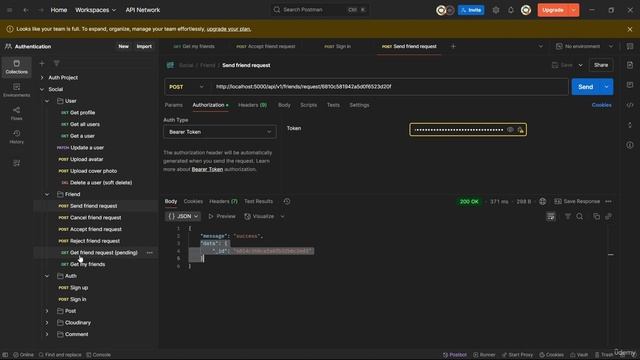
Task: Open the Send button dropdown arrow
Action: (607, 87)
